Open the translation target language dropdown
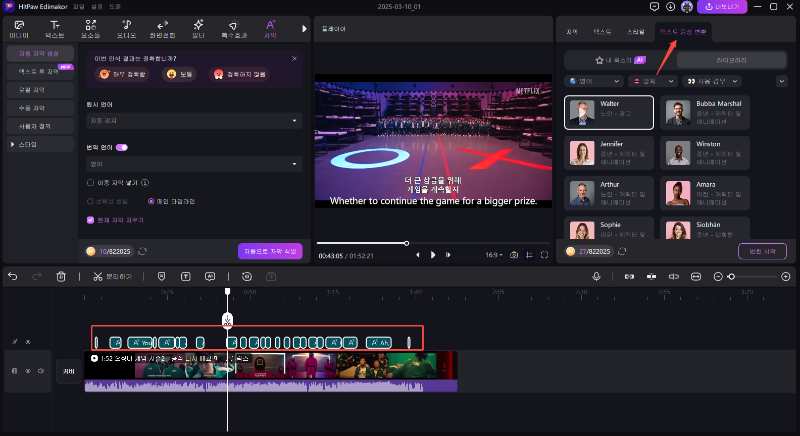Image resolution: width=800 pixels, height=436 pixels. [194, 164]
